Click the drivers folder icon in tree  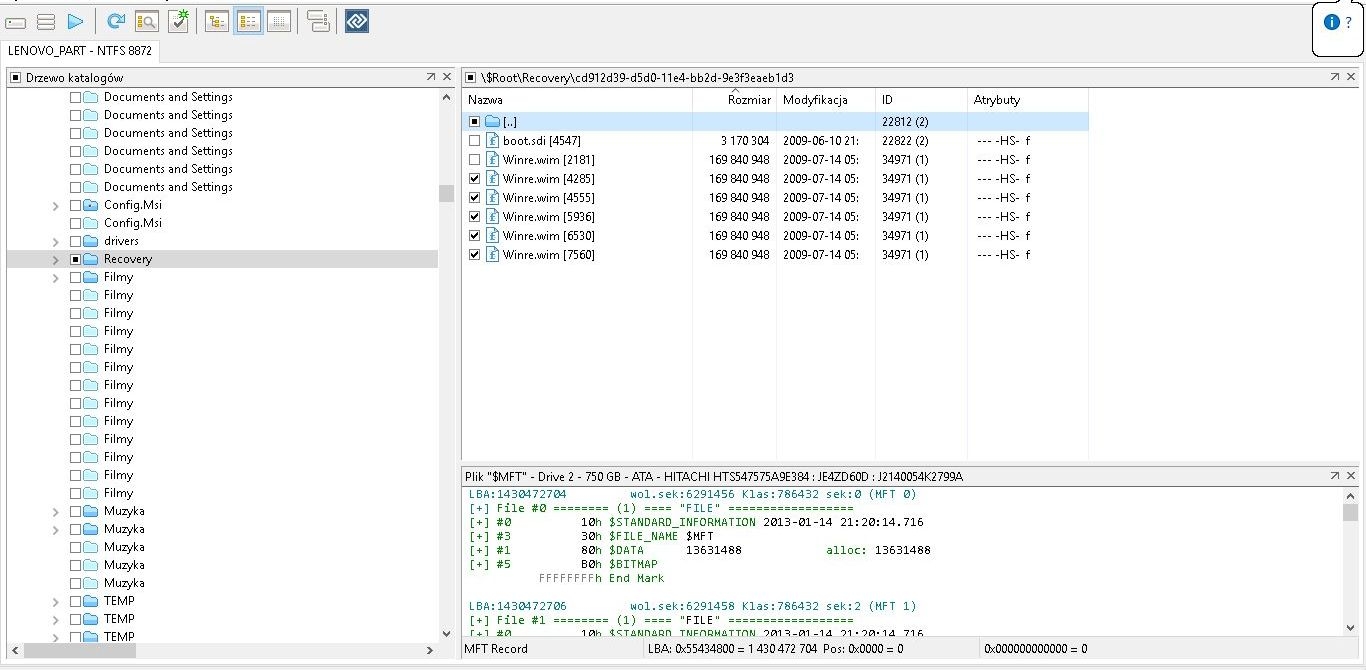point(91,241)
